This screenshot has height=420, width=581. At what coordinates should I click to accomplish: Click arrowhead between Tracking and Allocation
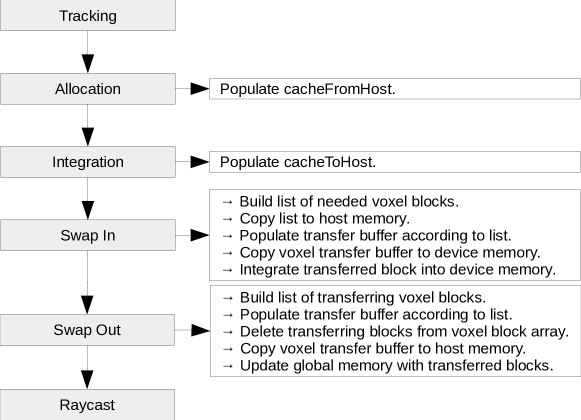(x=88, y=64)
